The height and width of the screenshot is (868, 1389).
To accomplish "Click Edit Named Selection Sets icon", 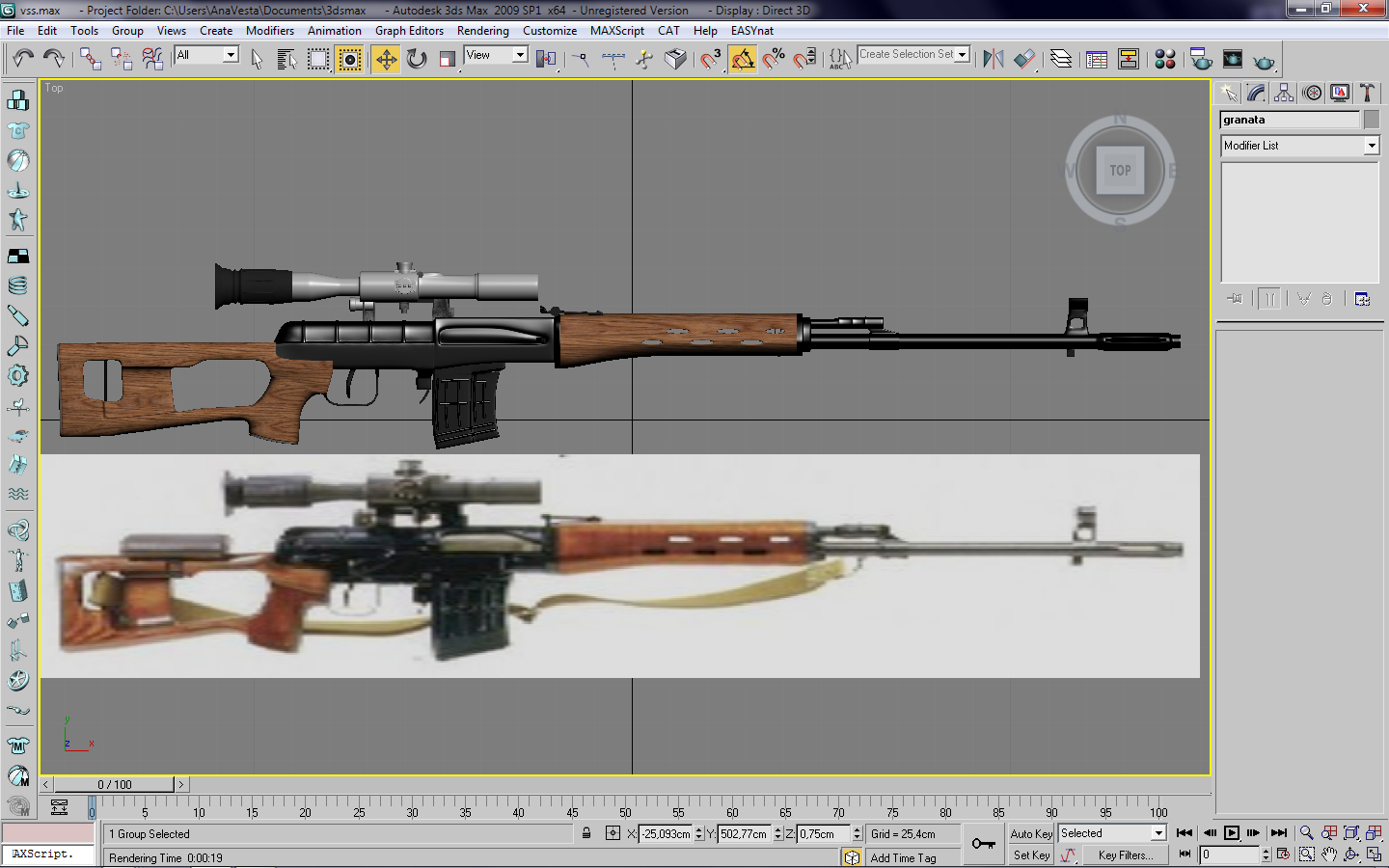I will [840, 59].
